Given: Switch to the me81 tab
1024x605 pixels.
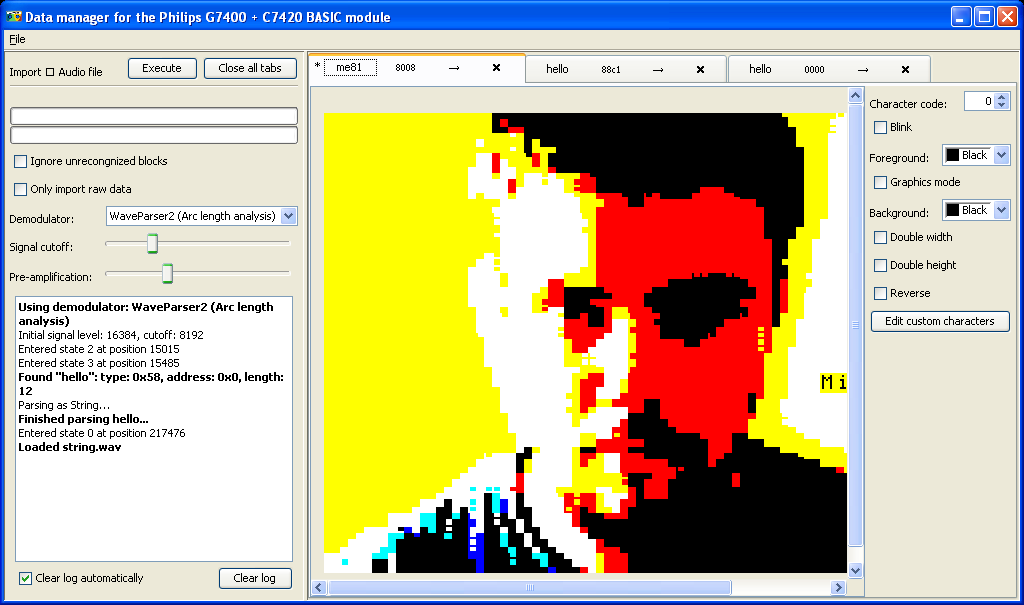Looking at the screenshot, I should (x=349, y=67).
